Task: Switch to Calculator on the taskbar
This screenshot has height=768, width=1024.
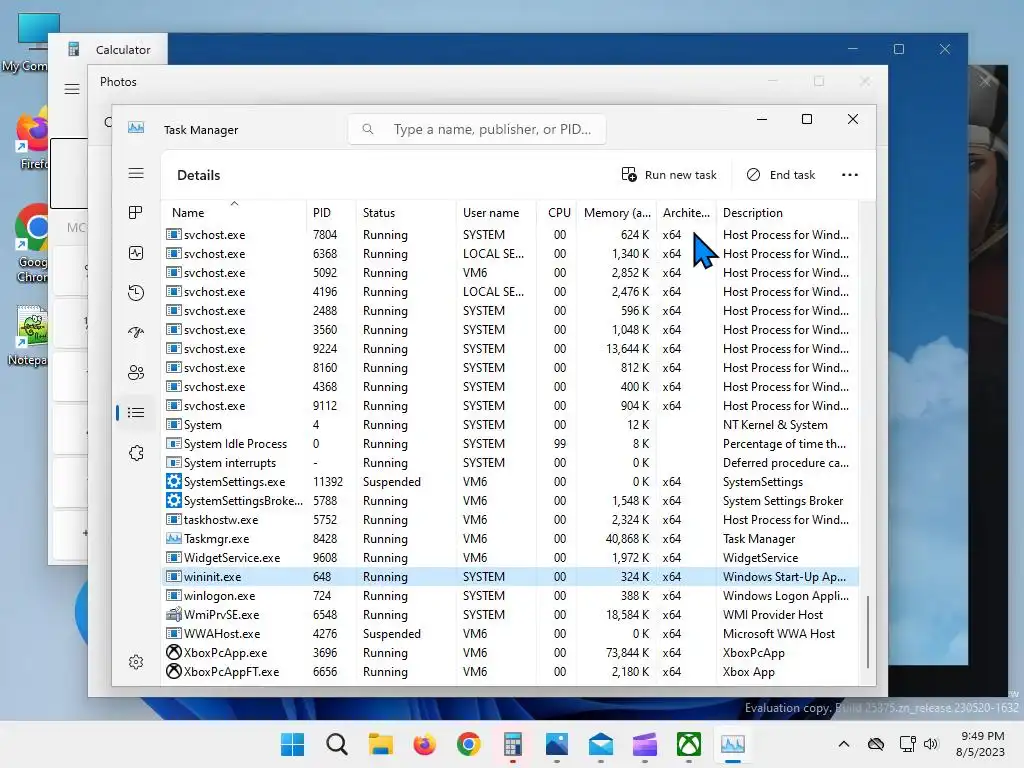Action: pyautogui.click(x=513, y=744)
